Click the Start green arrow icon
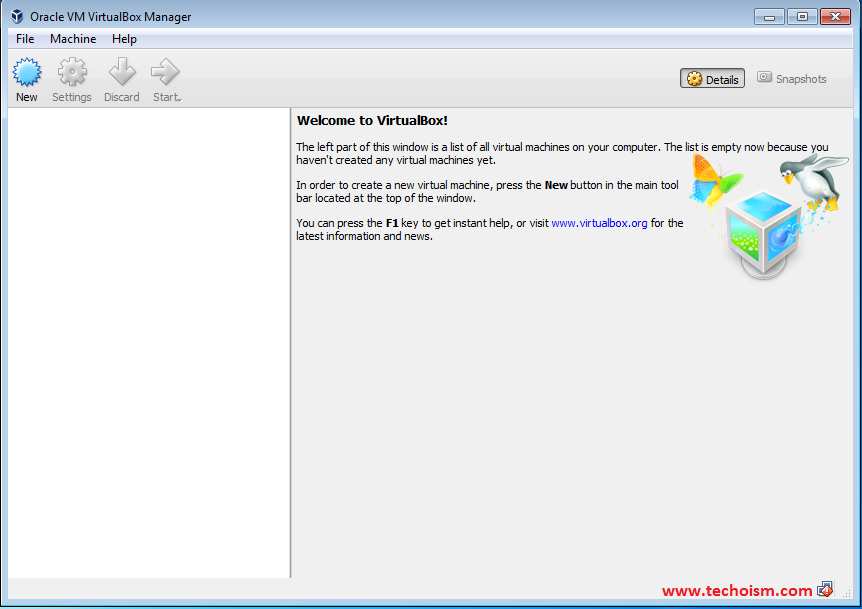The height and width of the screenshot is (609, 862). (x=165, y=72)
